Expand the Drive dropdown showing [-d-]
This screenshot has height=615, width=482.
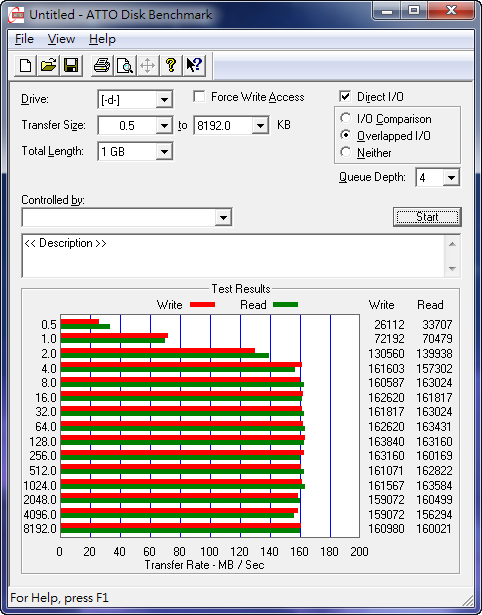tap(164, 100)
